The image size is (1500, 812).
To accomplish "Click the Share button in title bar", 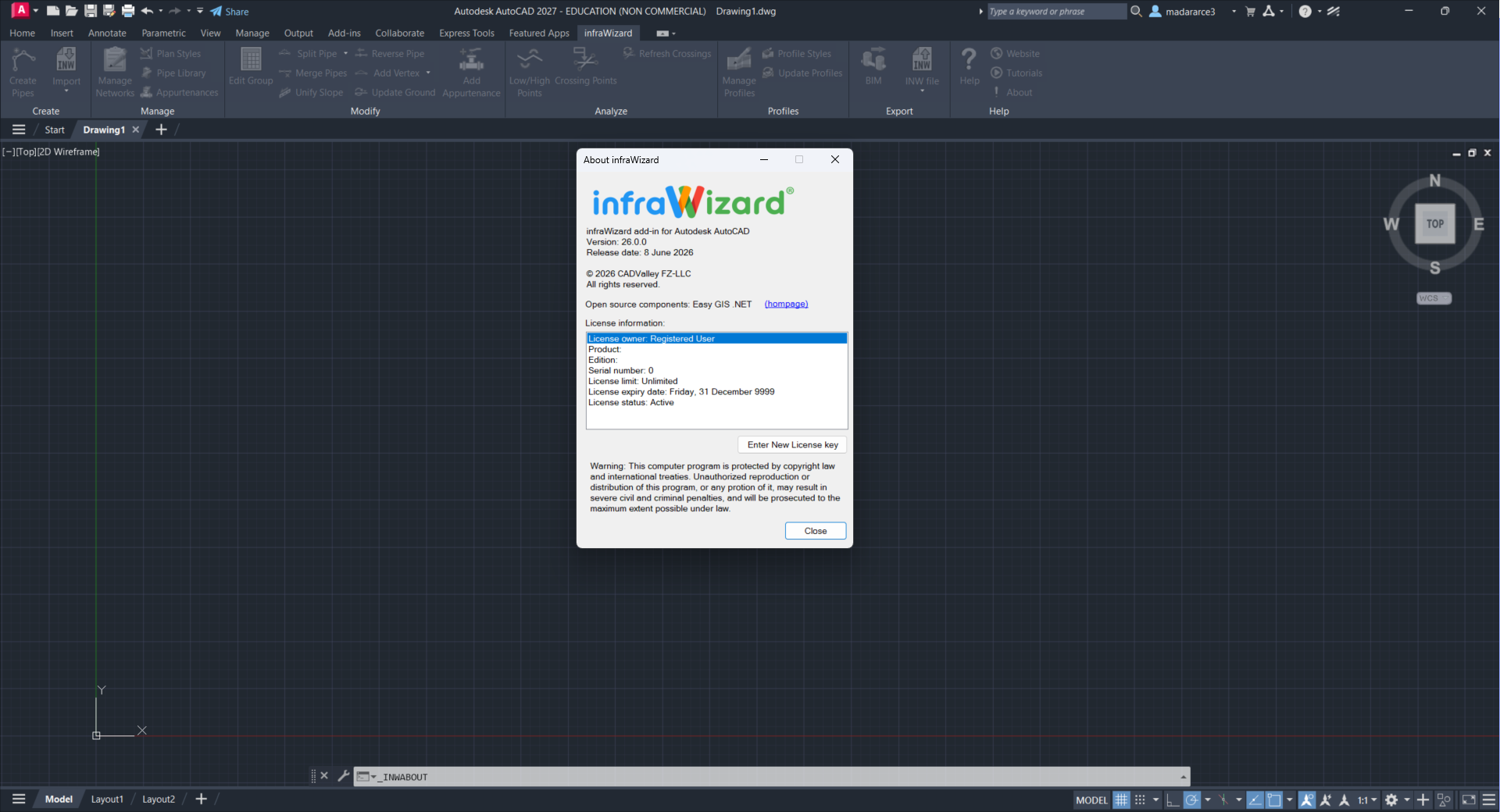I will tap(230, 12).
